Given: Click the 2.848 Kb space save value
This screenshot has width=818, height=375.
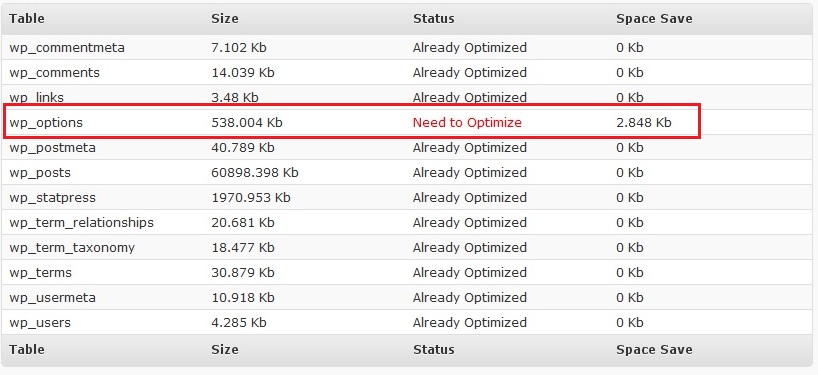Looking at the screenshot, I should coord(644,123).
